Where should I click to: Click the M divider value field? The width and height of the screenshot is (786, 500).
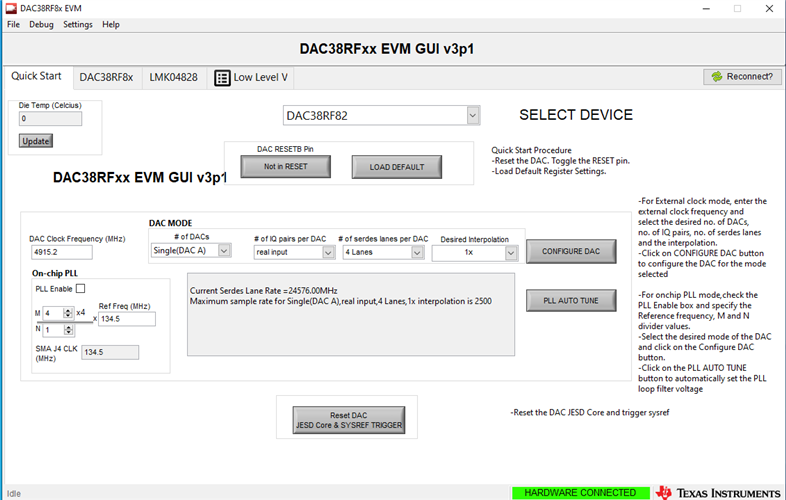[x=53, y=313]
